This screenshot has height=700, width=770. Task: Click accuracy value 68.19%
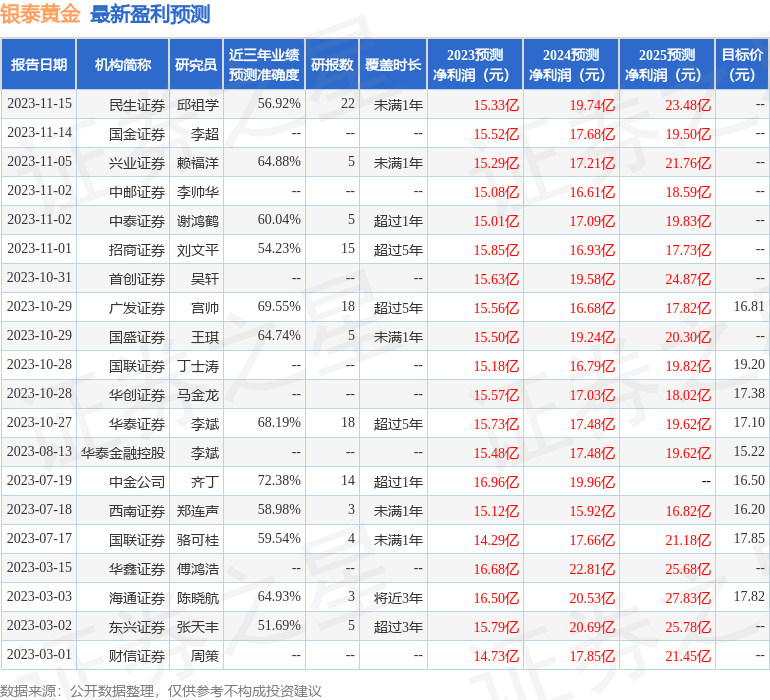[279, 422]
